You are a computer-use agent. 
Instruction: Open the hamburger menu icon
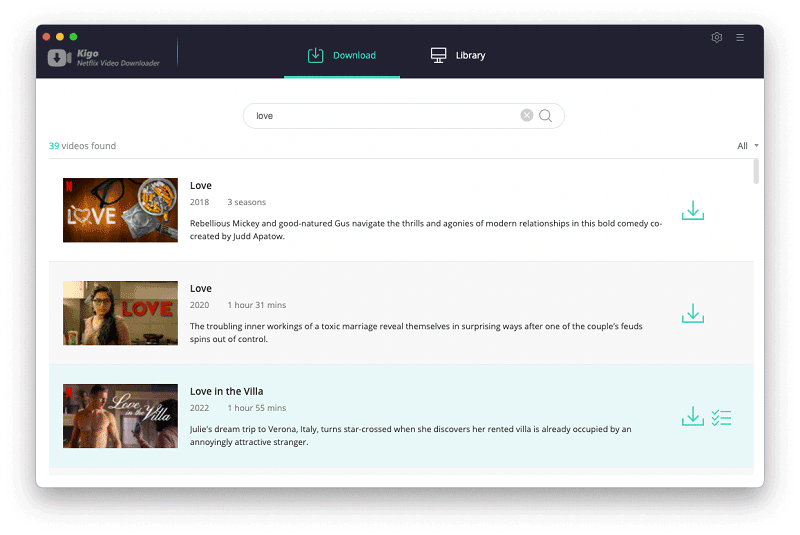(740, 37)
